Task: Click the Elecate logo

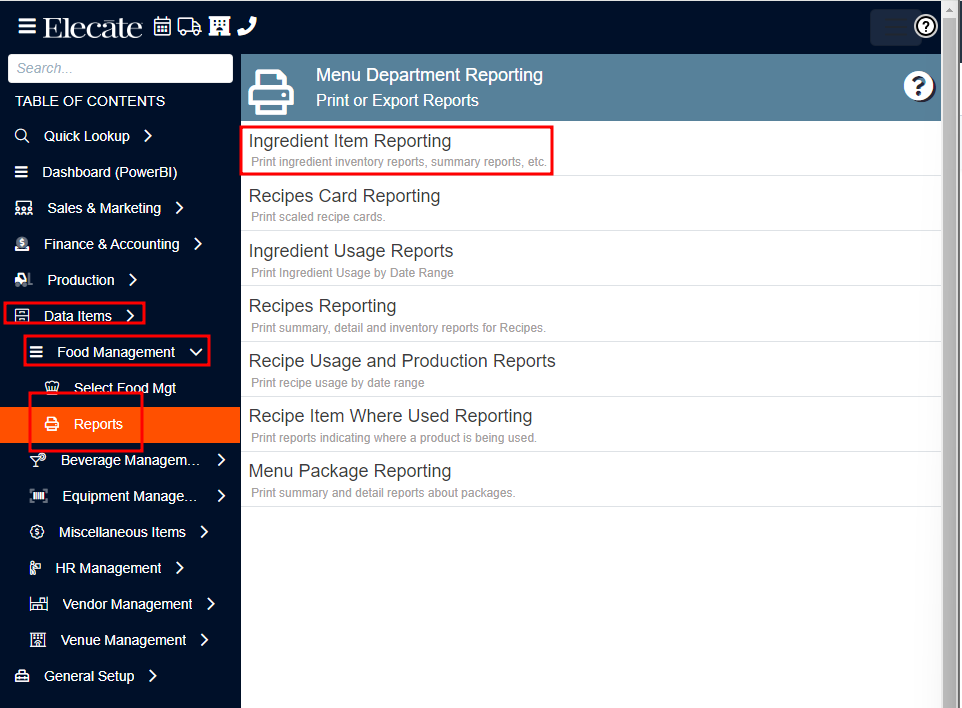Action: pos(93,27)
